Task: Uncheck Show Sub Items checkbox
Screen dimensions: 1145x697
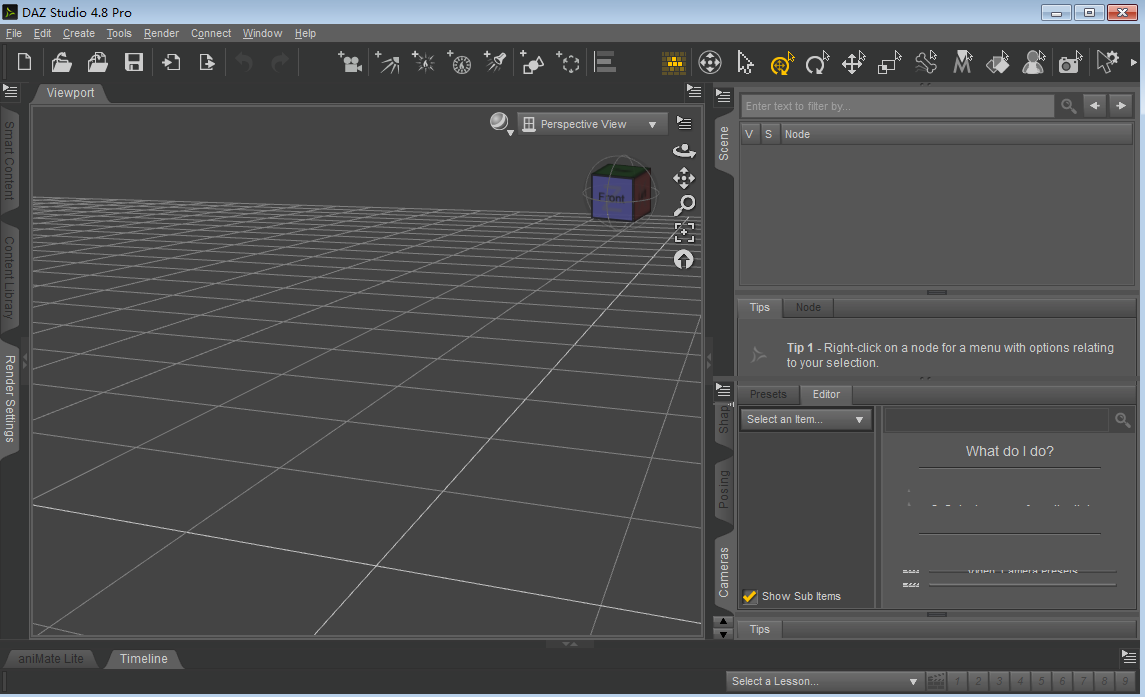Action: [x=749, y=596]
